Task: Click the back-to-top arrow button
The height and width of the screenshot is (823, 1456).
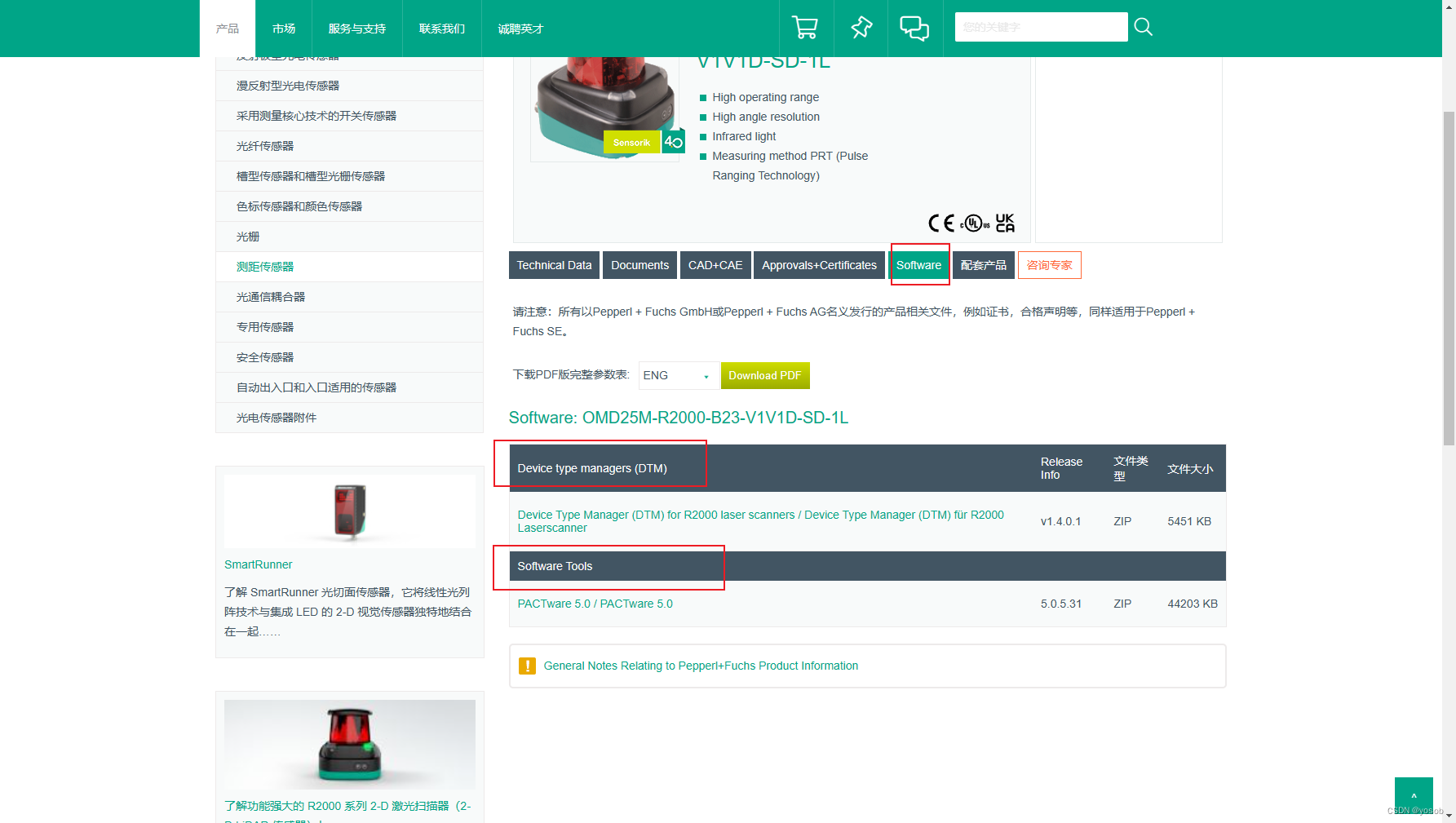Action: coord(1414,796)
